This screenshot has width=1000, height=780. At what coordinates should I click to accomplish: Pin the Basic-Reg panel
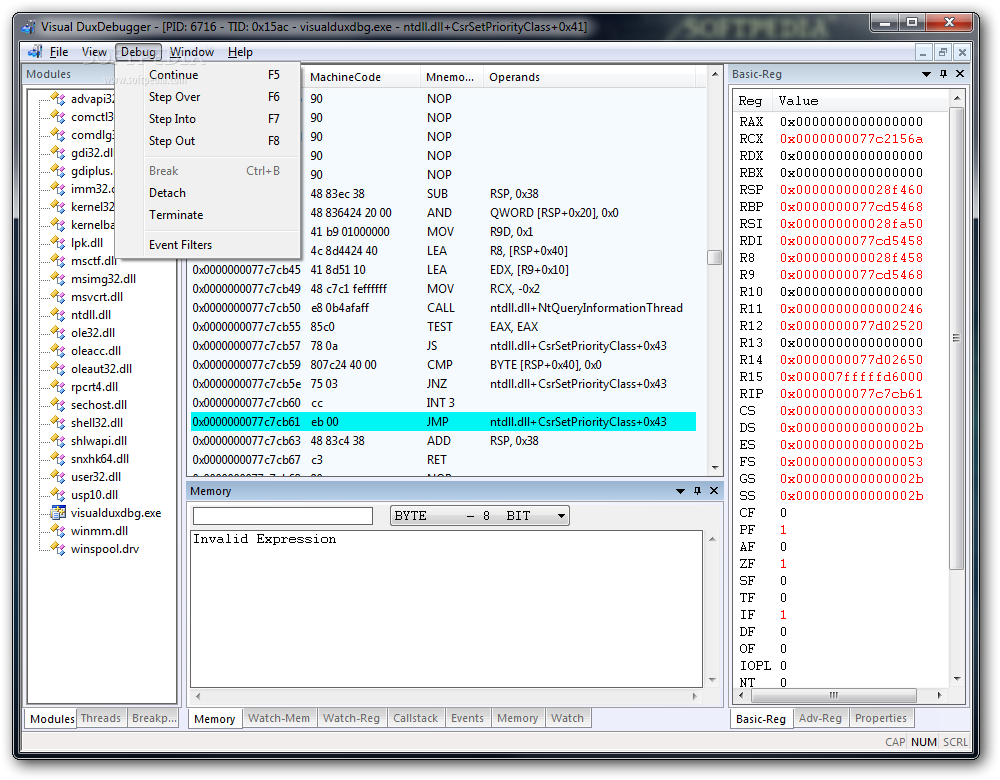(x=943, y=74)
